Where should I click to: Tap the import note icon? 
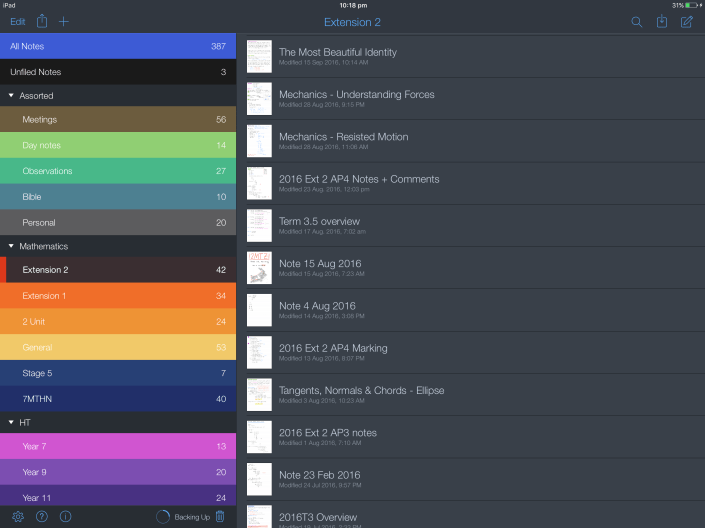(661, 22)
